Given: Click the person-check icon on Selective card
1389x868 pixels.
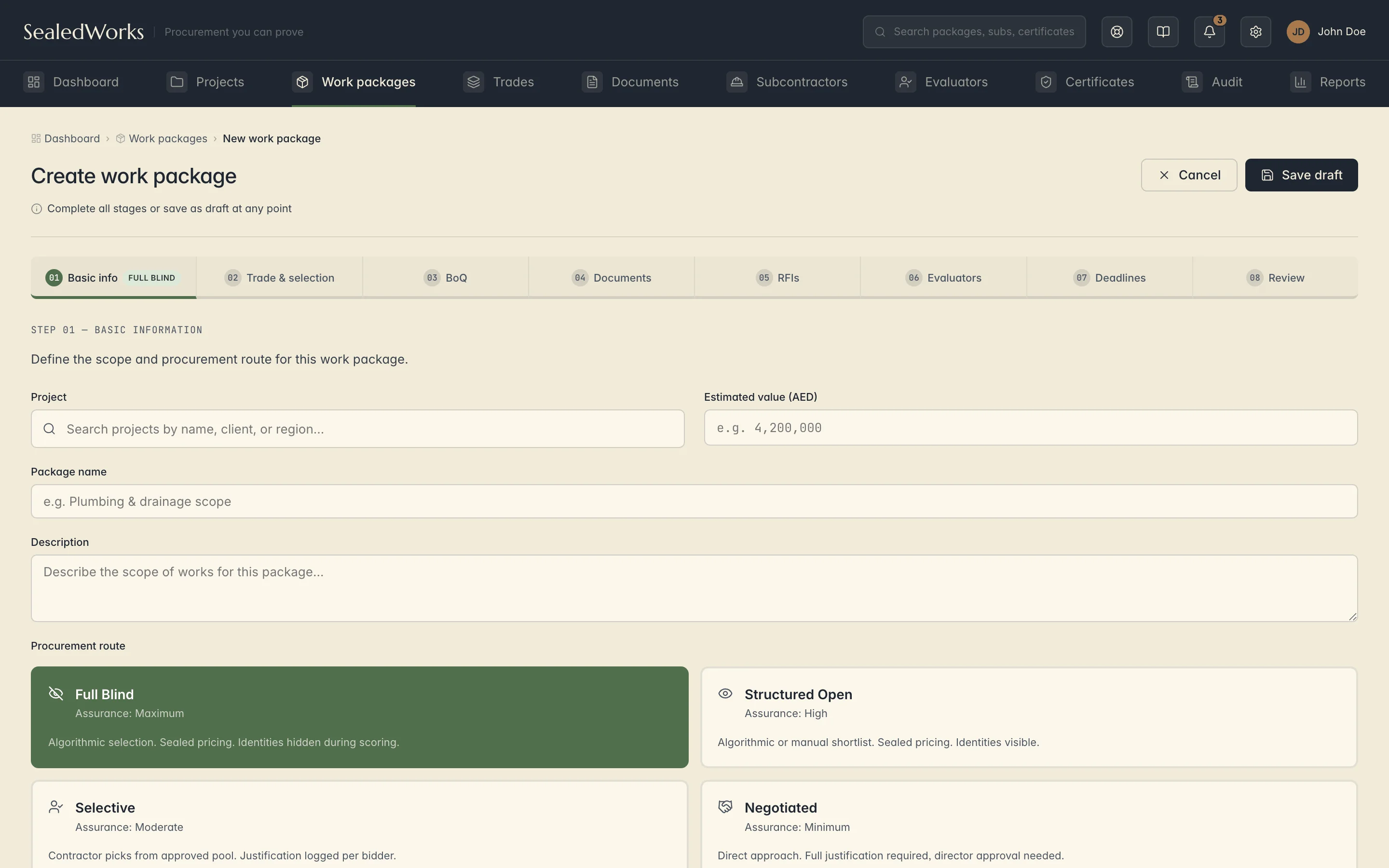Looking at the screenshot, I should [55, 807].
